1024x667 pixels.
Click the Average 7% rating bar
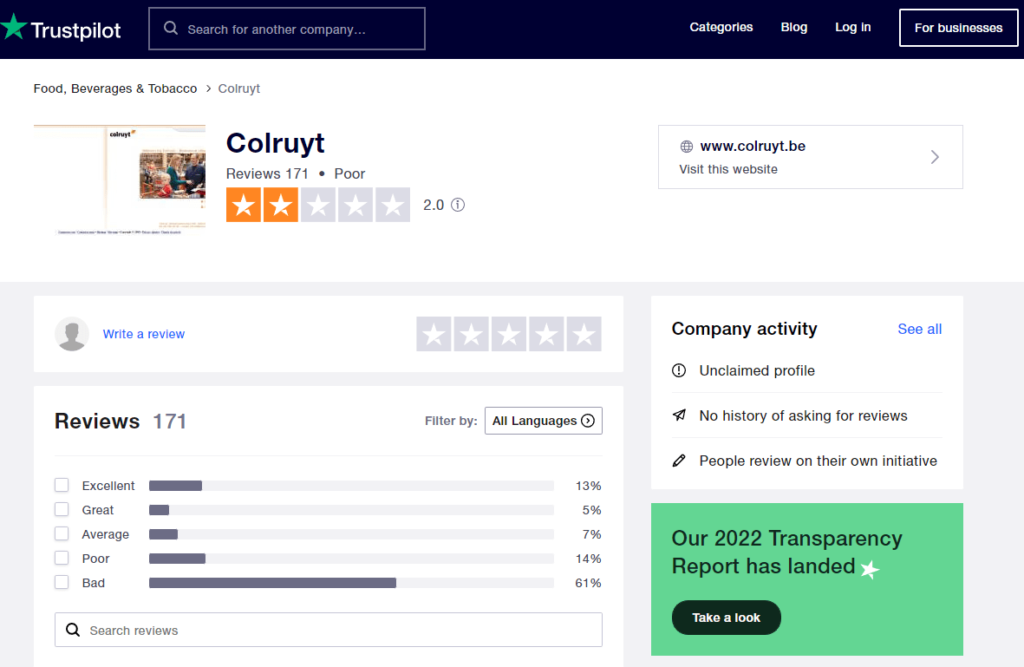pyautogui.click(x=351, y=534)
